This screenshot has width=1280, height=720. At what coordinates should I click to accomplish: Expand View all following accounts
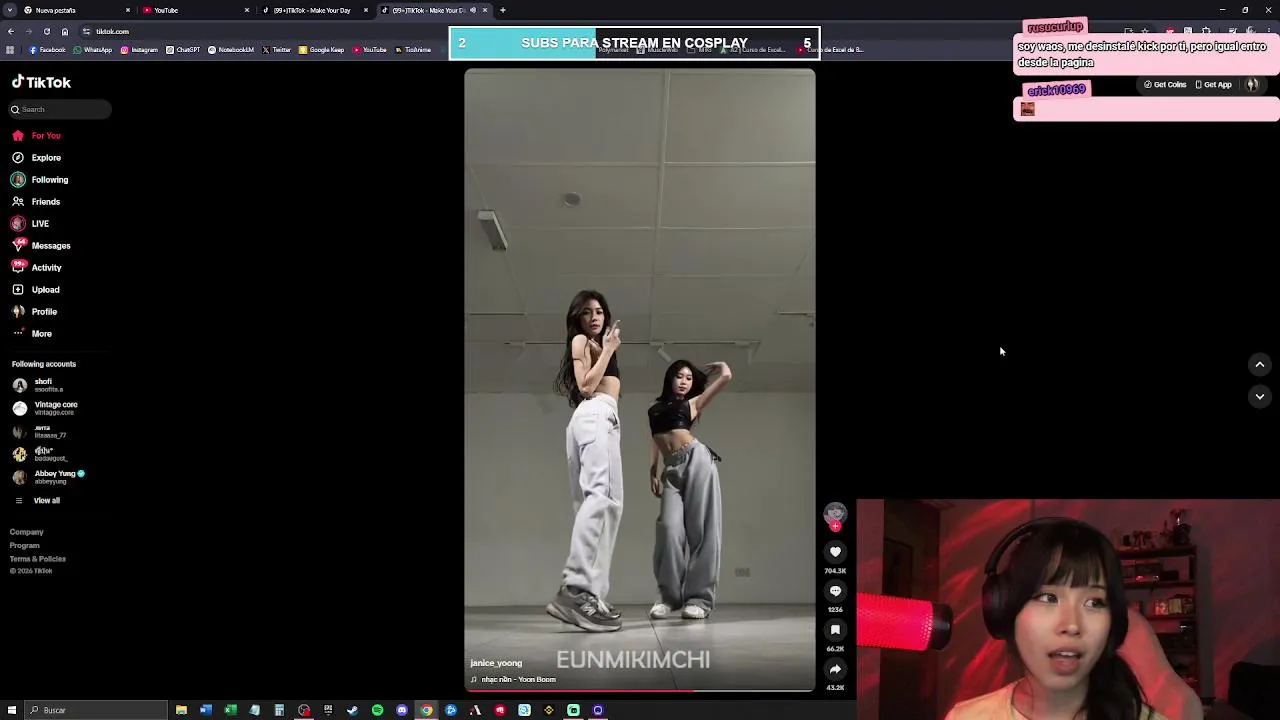[37, 500]
